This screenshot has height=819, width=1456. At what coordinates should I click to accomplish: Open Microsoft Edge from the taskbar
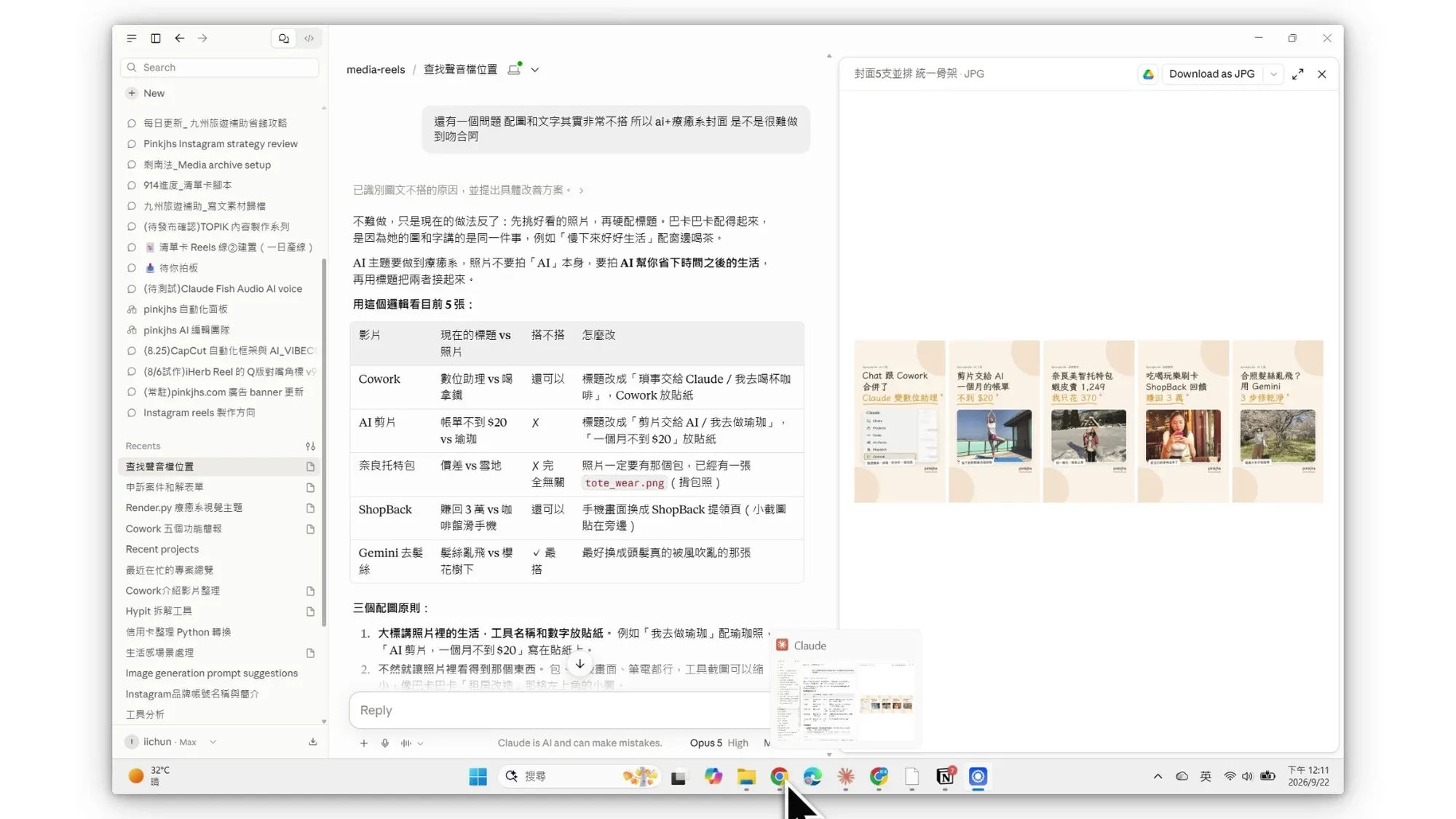[812, 777]
